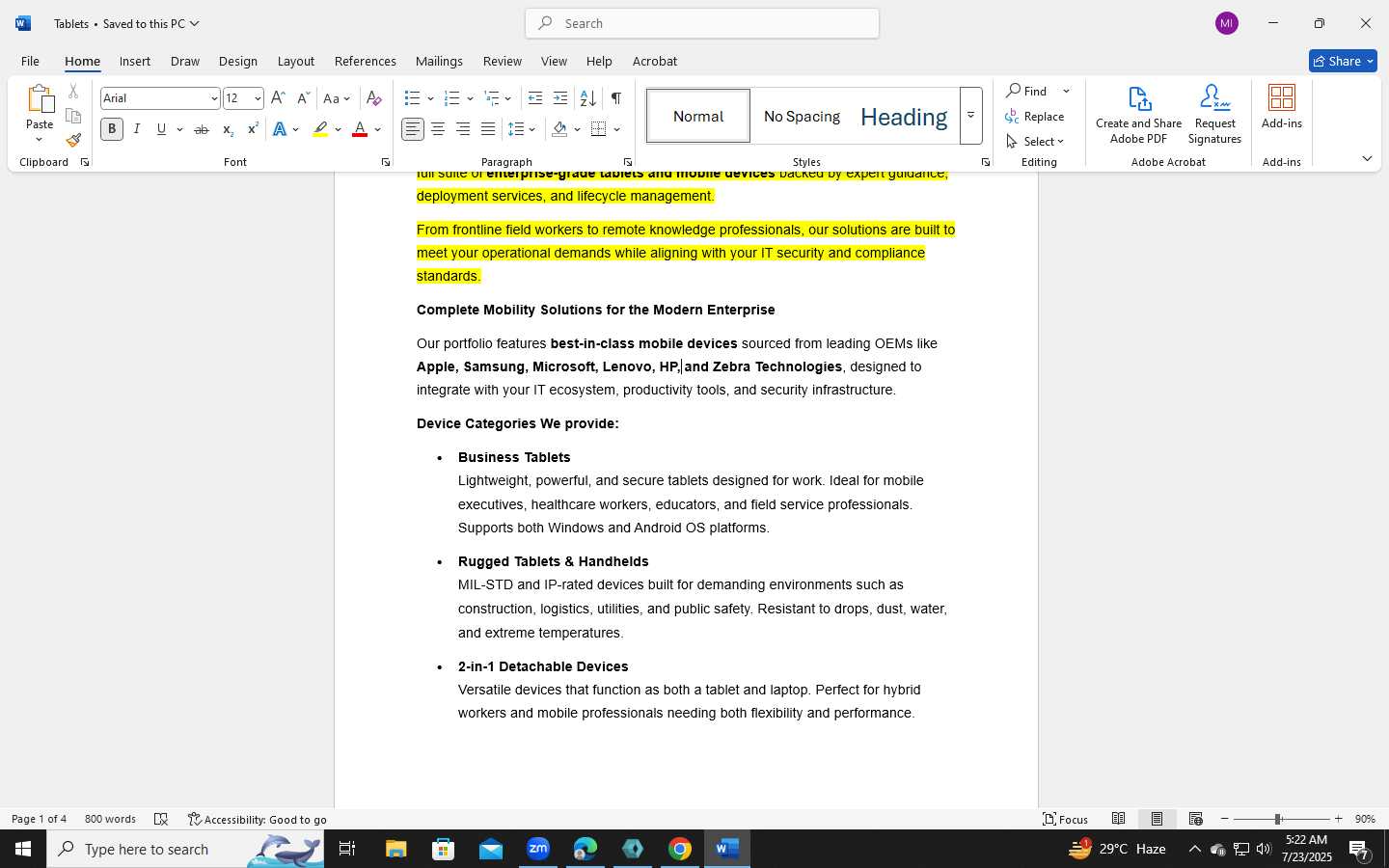Apply the Heading style
The width and height of the screenshot is (1389, 868).
pyautogui.click(x=904, y=116)
